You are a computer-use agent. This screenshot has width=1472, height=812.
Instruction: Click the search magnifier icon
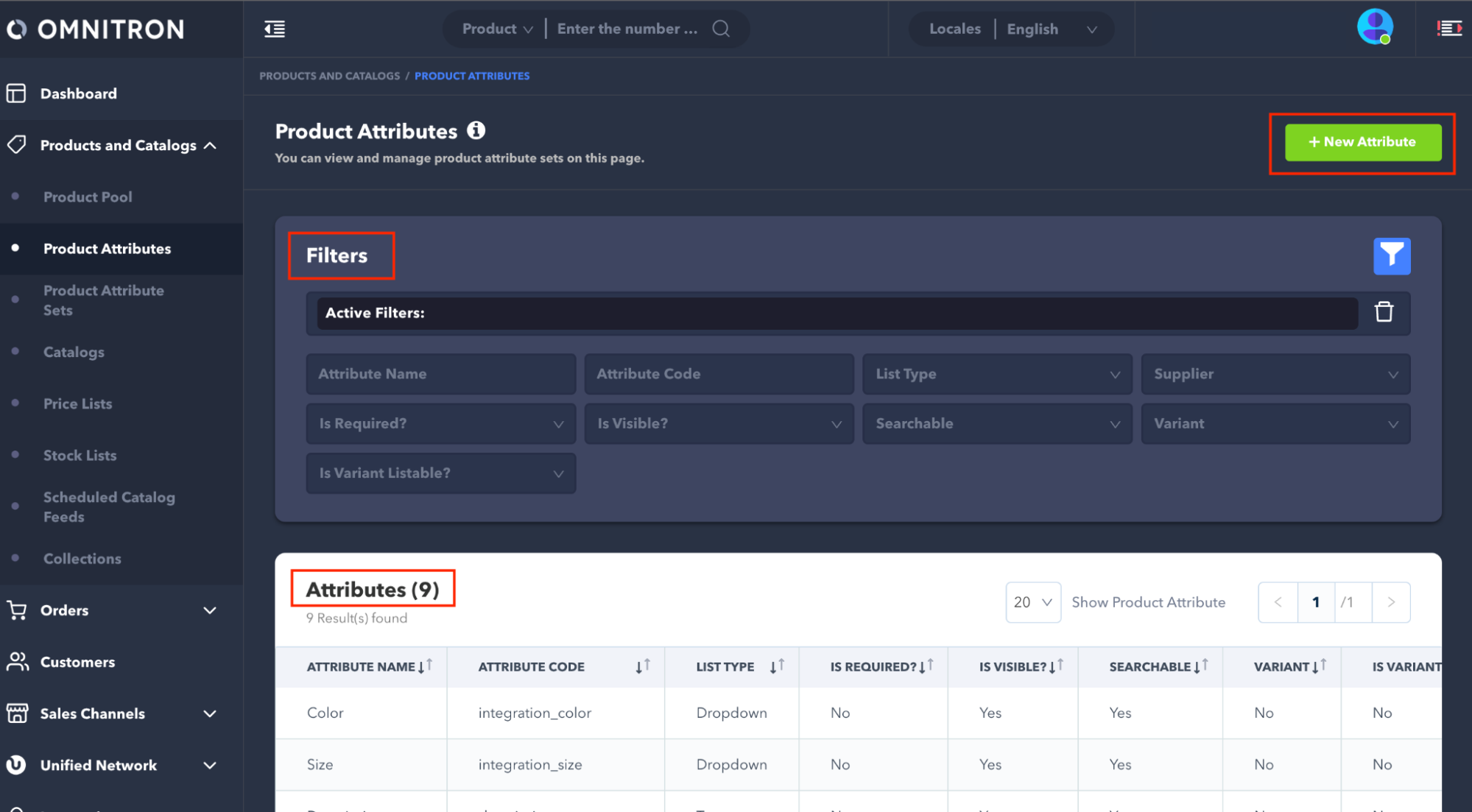(x=721, y=29)
